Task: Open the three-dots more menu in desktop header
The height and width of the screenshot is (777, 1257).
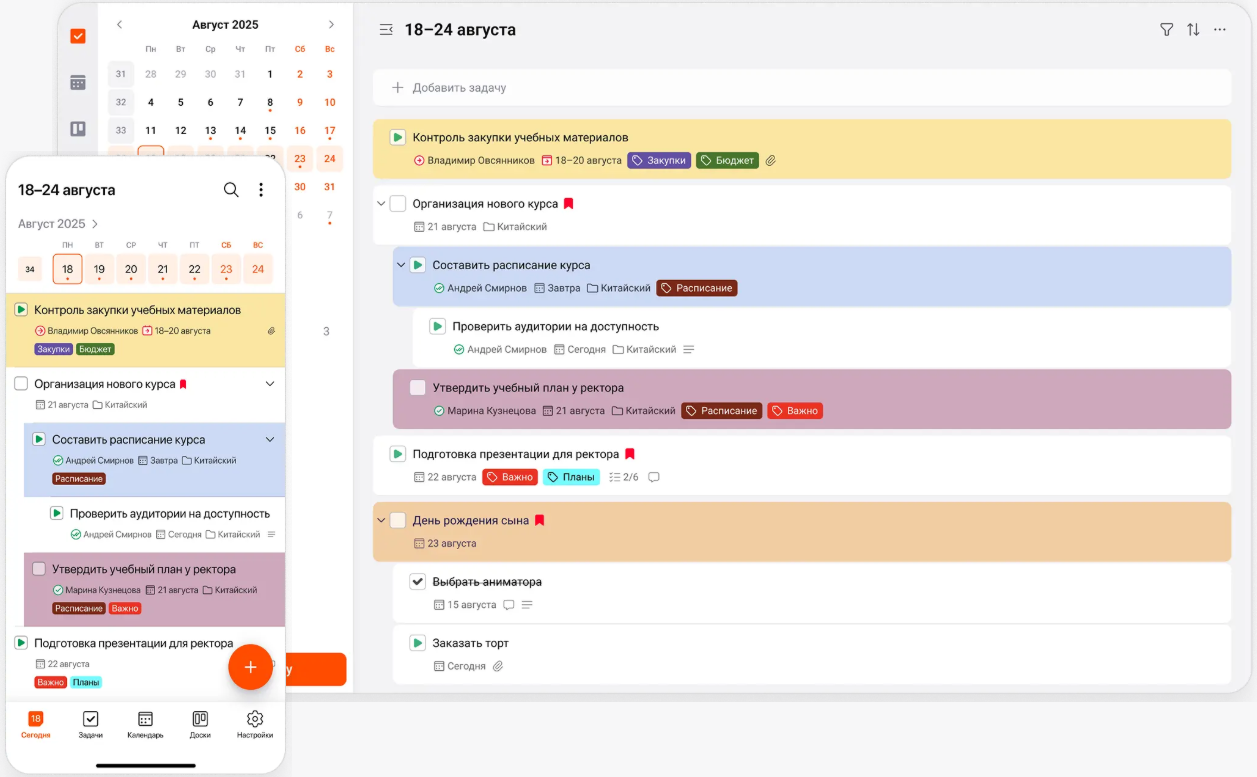Action: click(1220, 30)
